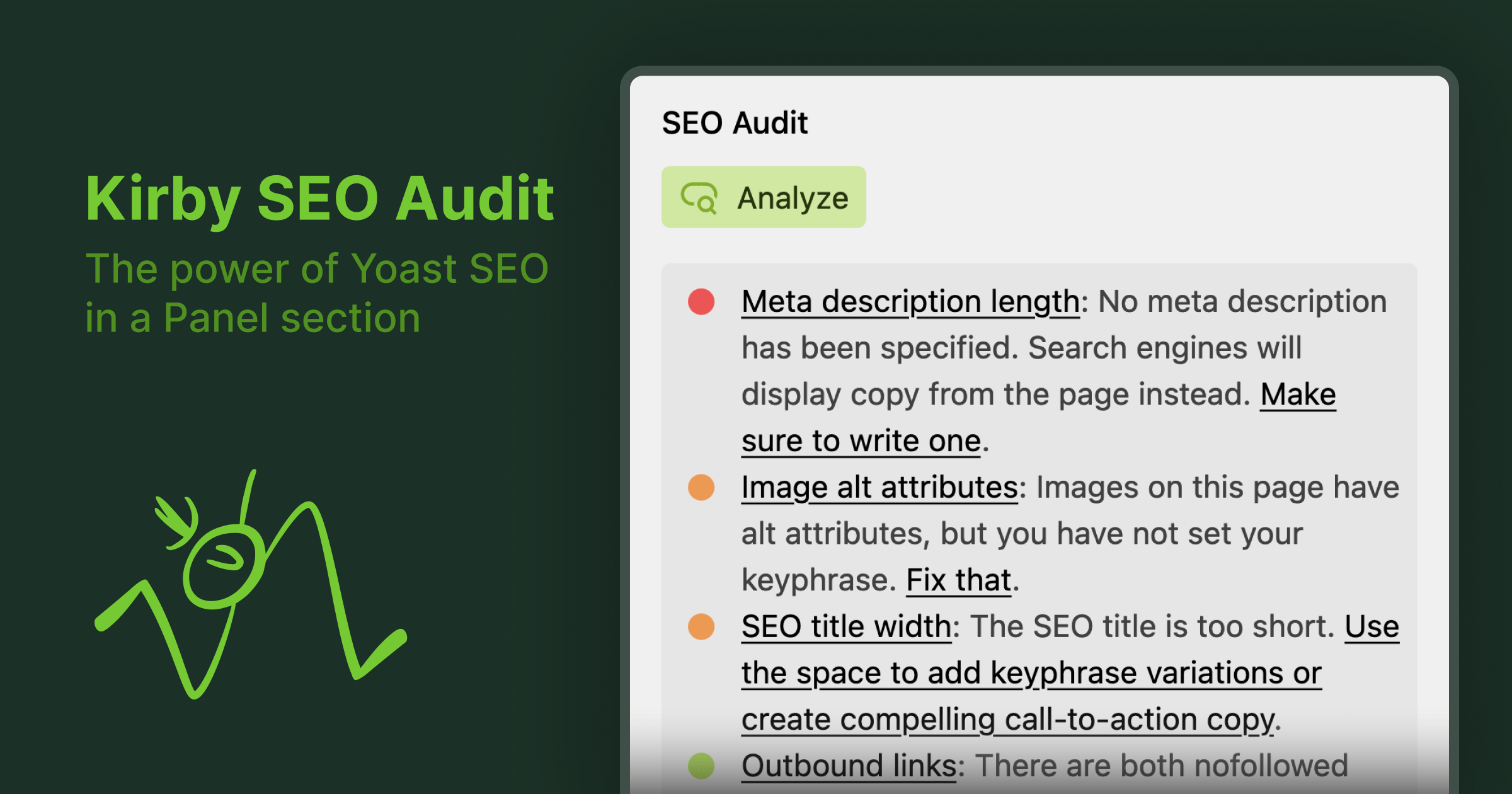The width and height of the screenshot is (1512, 794).
Task: Select the Meta description length check title
Action: pos(909,301)
